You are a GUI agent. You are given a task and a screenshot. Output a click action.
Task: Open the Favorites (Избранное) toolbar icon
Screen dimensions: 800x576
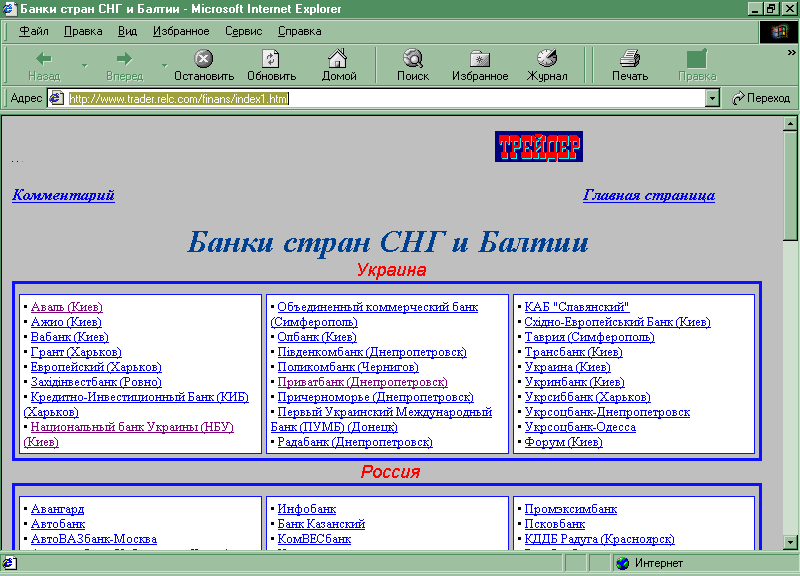pos(480,59)
